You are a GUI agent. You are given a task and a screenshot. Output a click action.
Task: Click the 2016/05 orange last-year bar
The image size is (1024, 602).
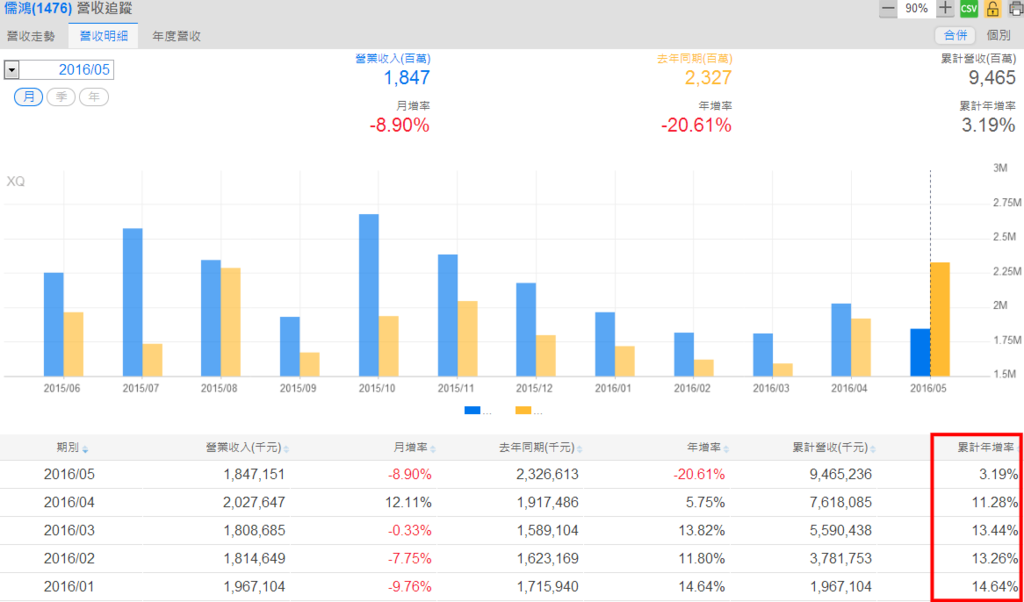click(x=940, y=319)
